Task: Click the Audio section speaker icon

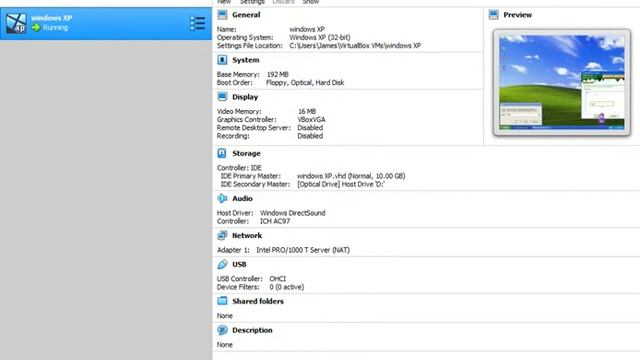Action: [x=222, y=198]
